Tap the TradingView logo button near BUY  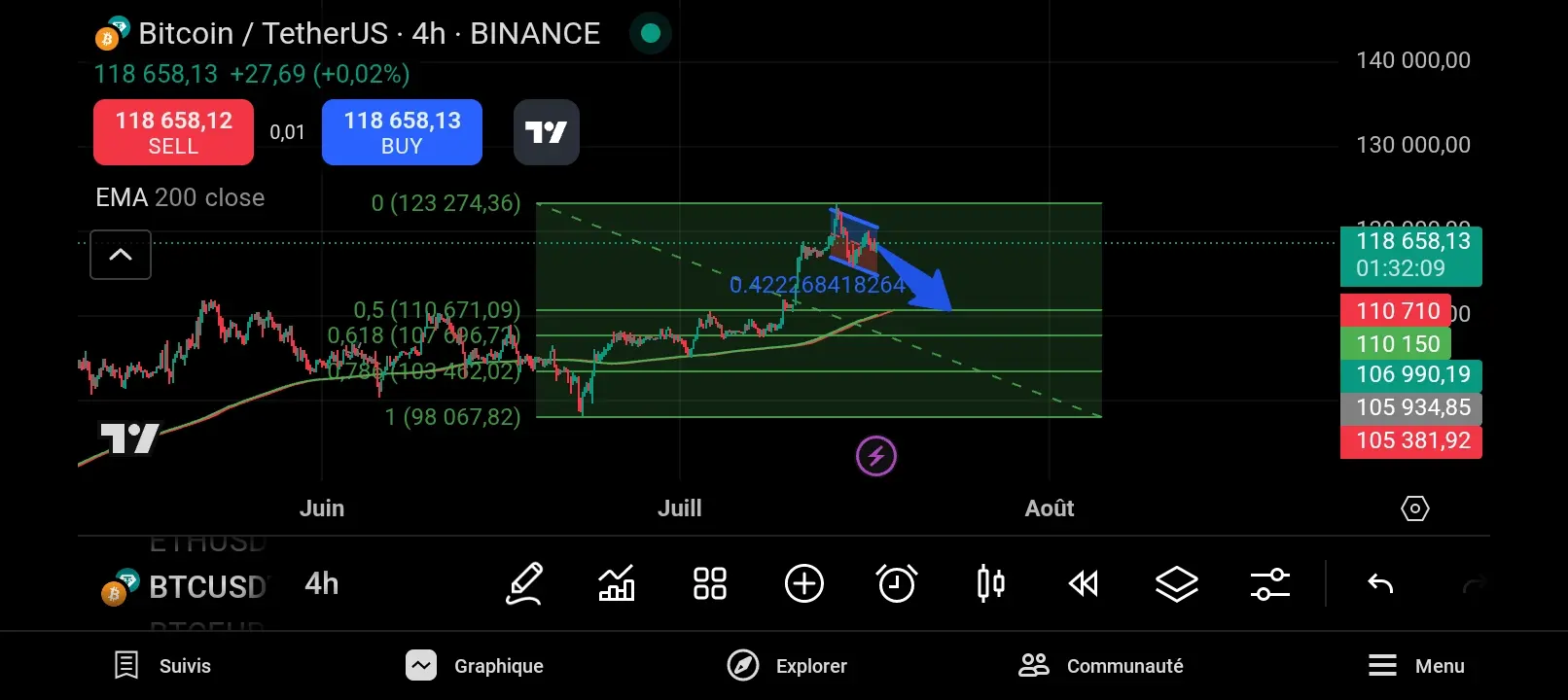[547, 132]
